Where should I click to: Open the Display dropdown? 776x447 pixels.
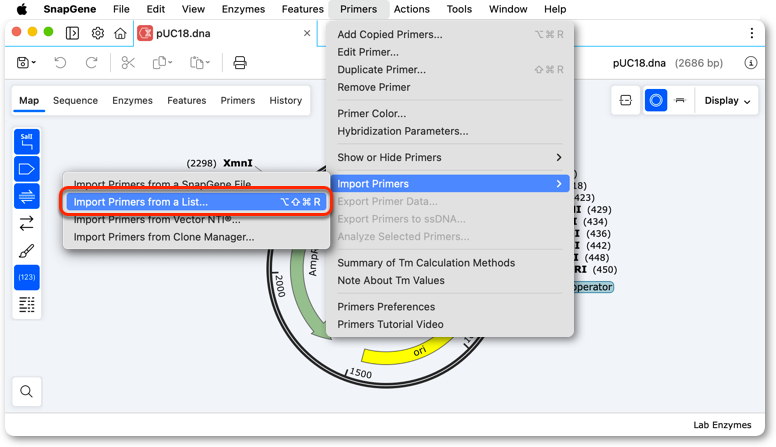(x=727, y=100)
